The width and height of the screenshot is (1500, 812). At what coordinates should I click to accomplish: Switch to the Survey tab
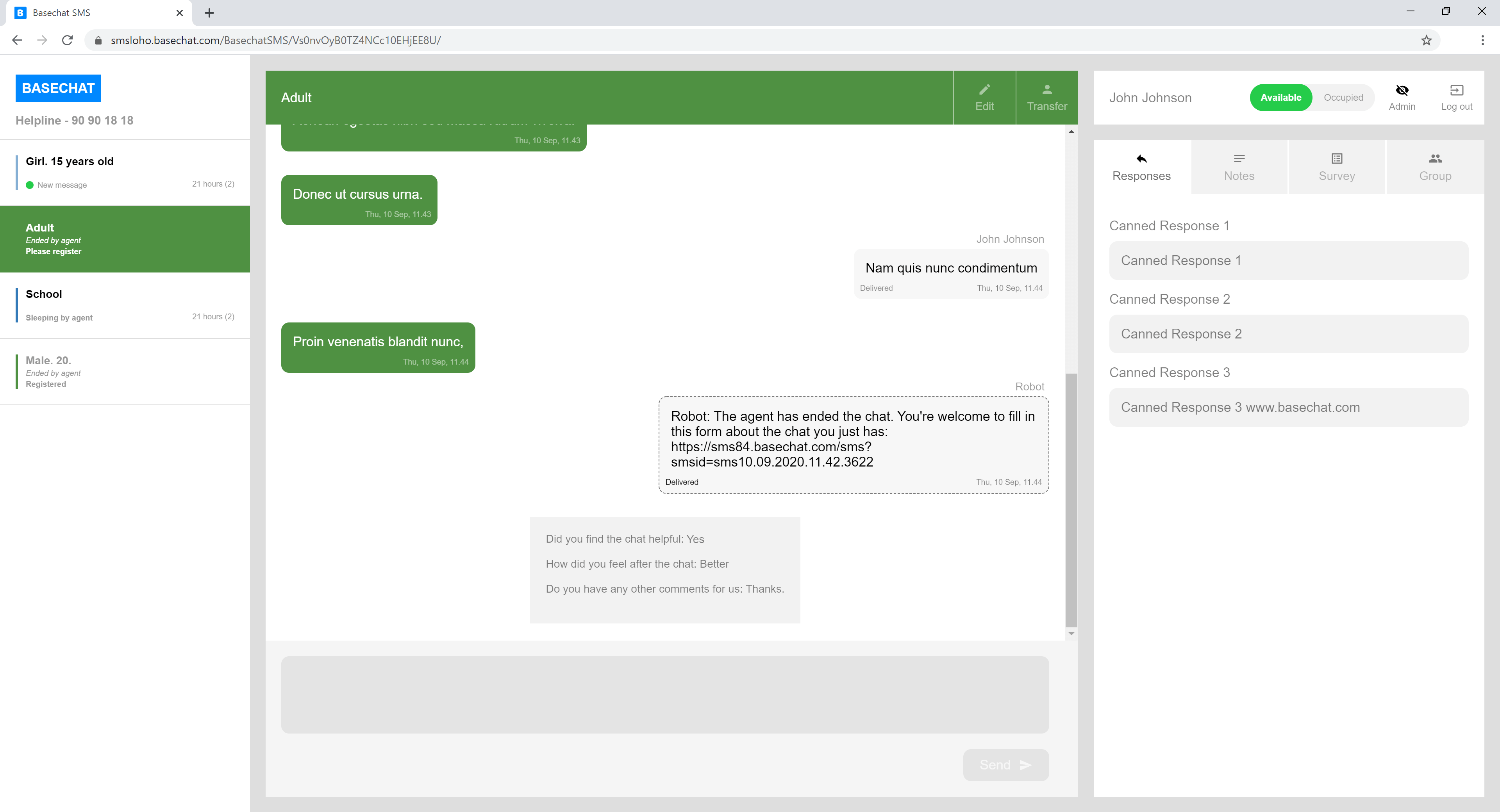(1337, 166)
